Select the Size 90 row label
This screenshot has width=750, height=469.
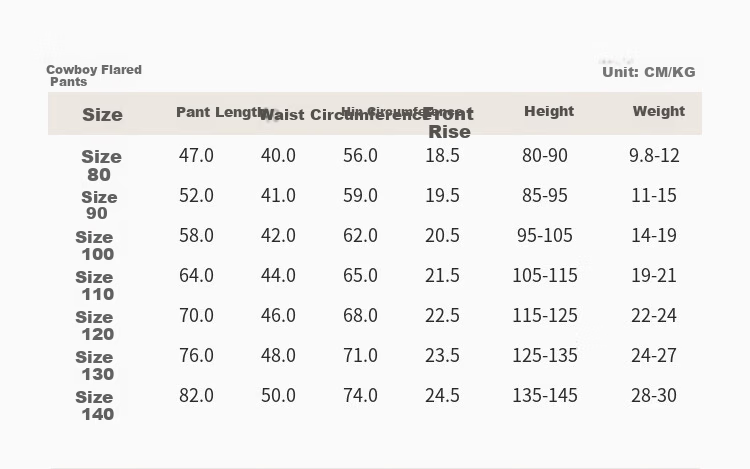[99, 205]
